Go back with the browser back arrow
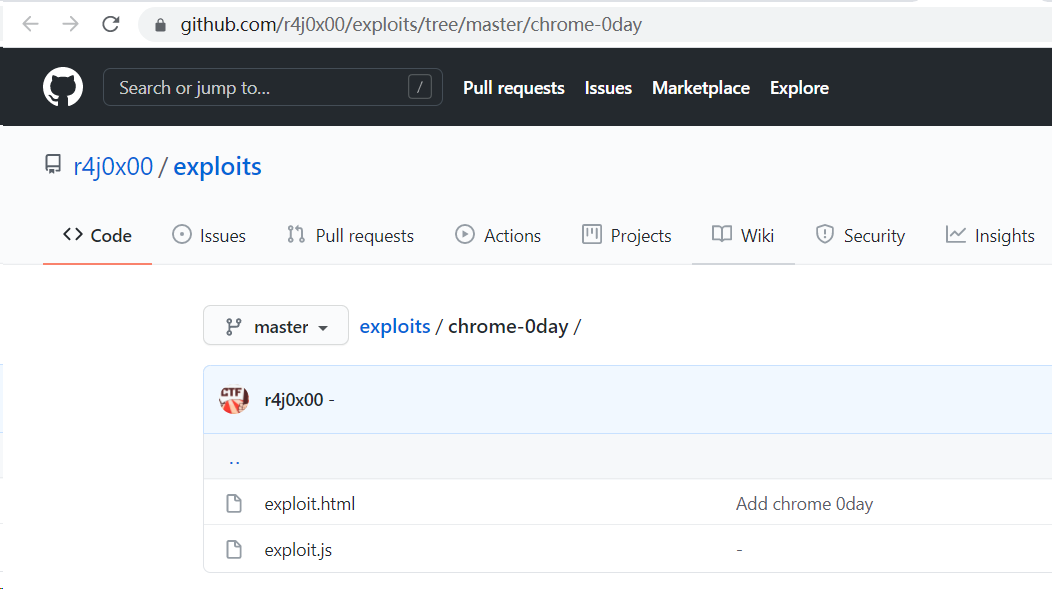 click(x=31, y=25)
